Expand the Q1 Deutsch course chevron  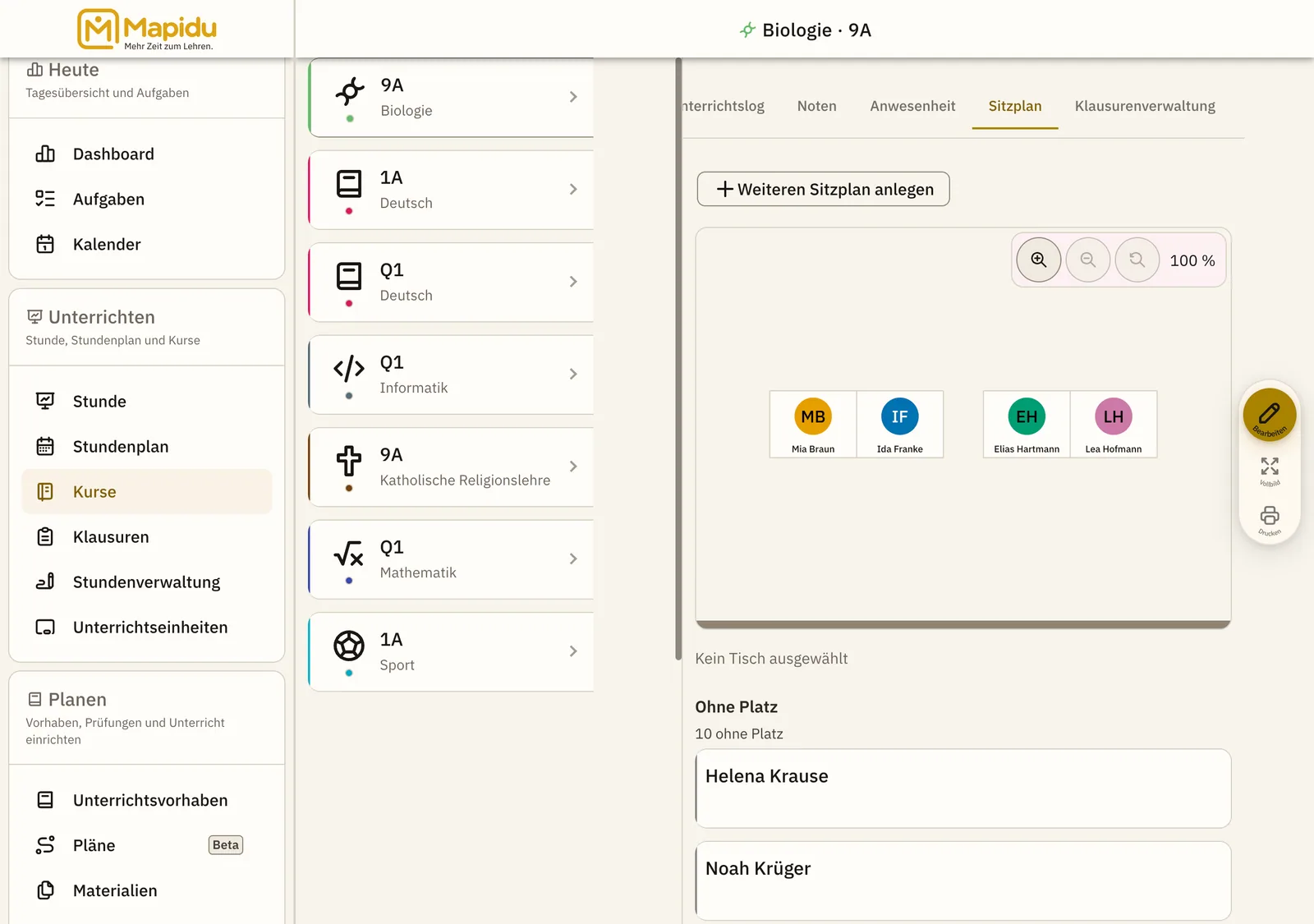point(573,282)
